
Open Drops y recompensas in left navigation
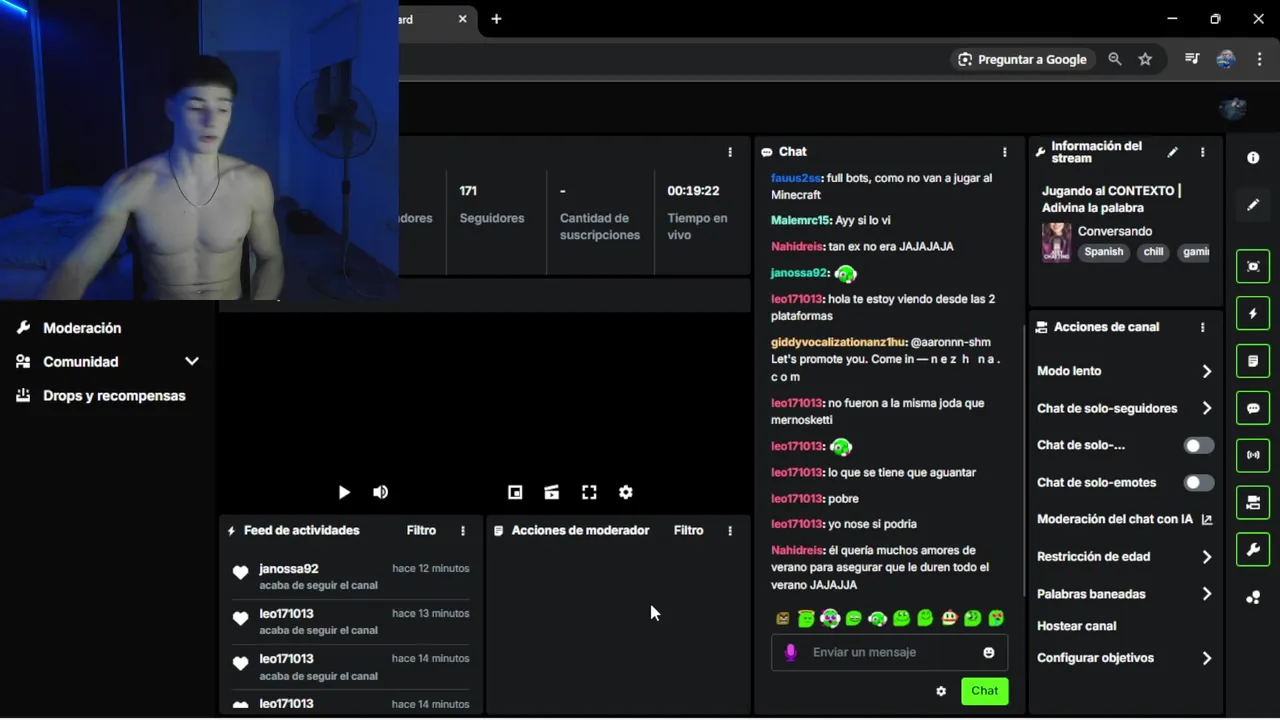point(114,396)
